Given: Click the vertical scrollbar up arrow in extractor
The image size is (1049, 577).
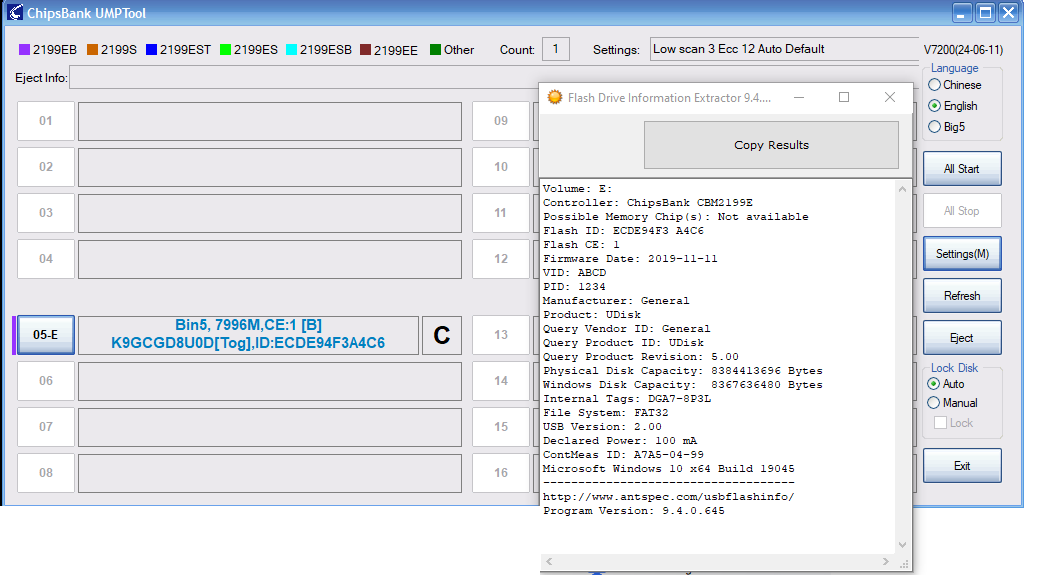Looking at the screenshot, I should point(902,189).
